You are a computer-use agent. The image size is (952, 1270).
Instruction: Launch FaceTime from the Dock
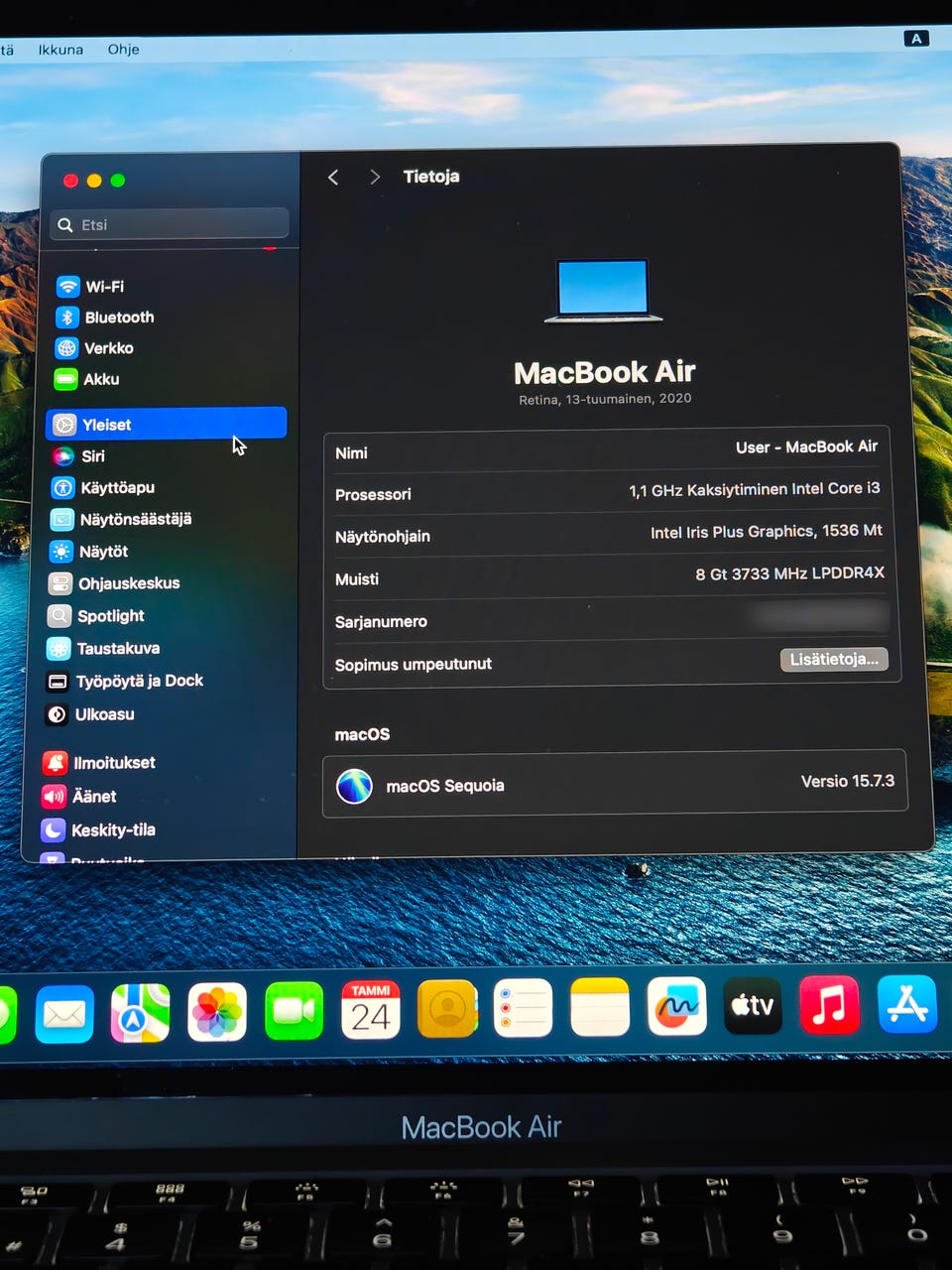[294, 1011]
